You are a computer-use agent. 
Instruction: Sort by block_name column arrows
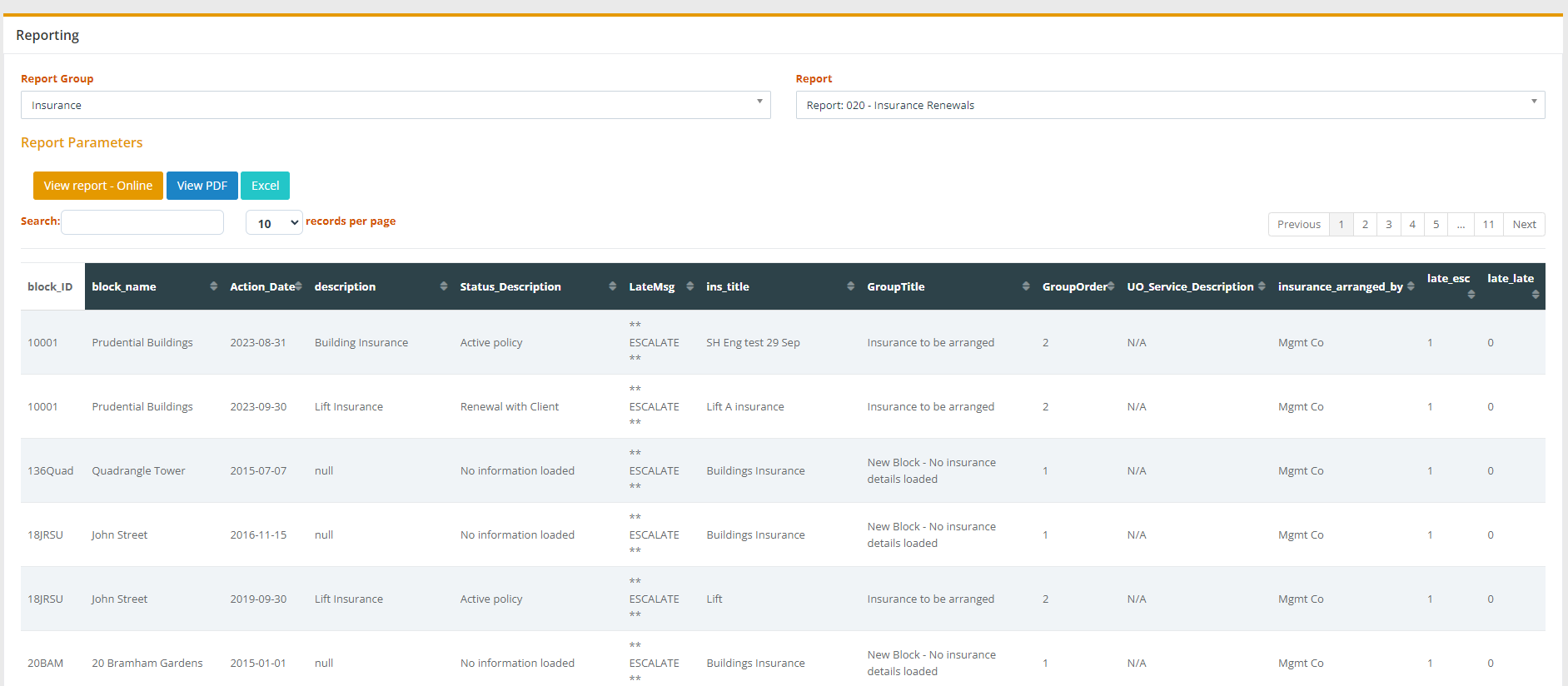[213, 286]
